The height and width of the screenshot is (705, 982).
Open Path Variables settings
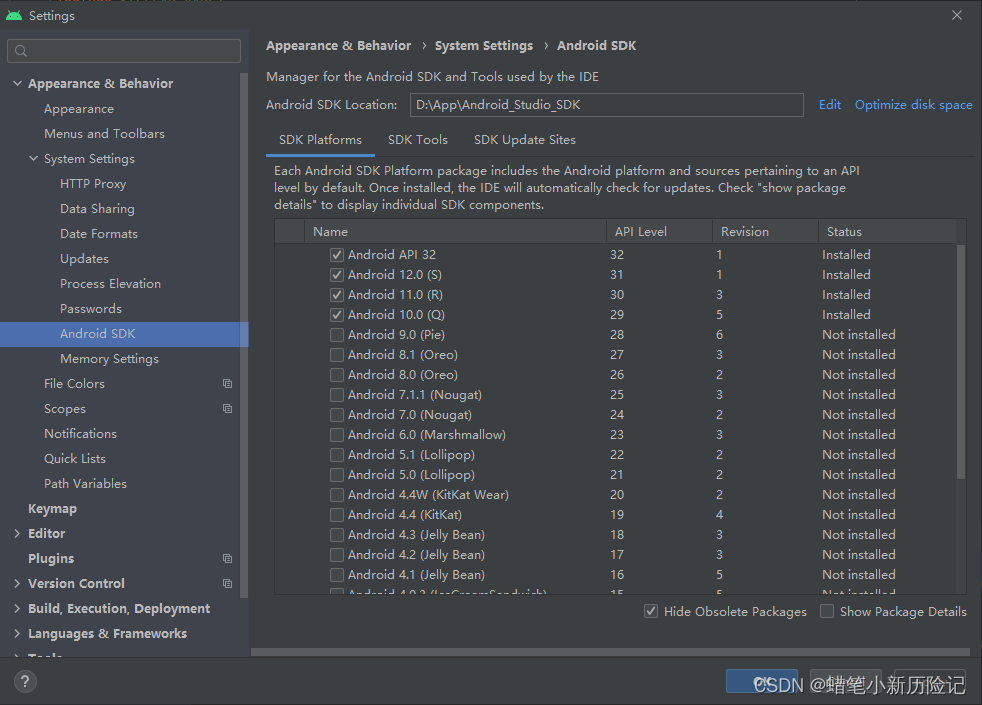point(85,483)
